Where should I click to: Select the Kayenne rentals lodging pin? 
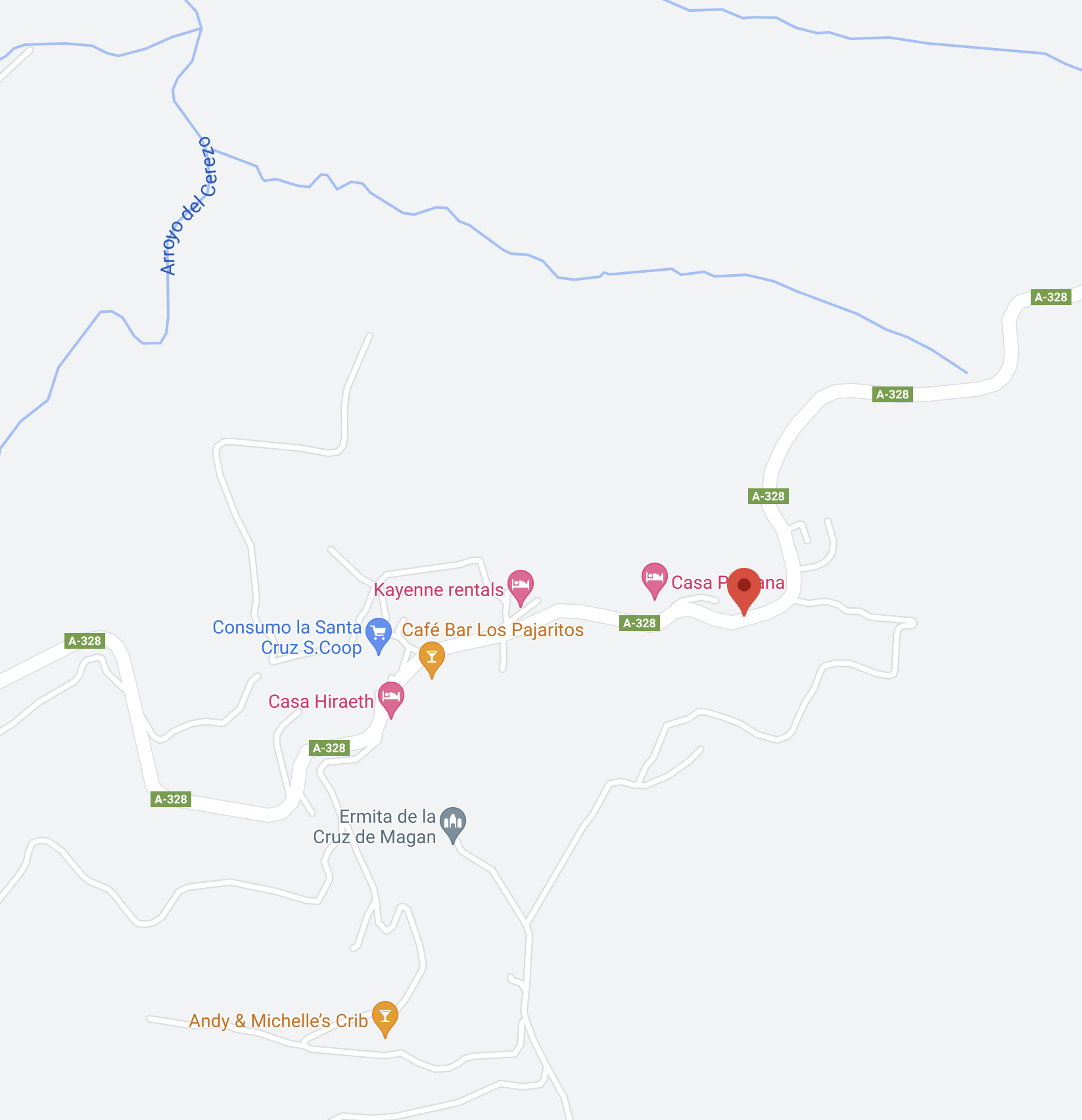click(x=521, y=588)
